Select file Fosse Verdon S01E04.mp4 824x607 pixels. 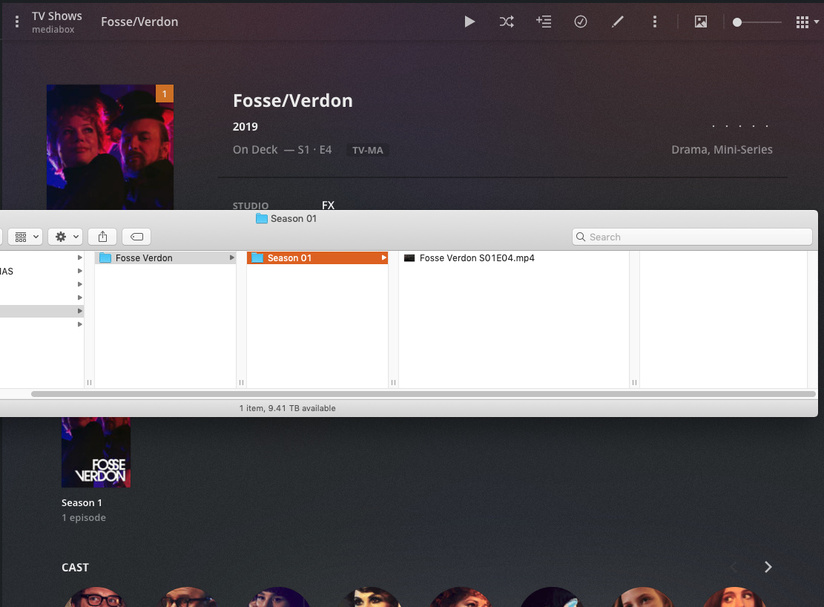pyautogui.click(x=469, y=258)
